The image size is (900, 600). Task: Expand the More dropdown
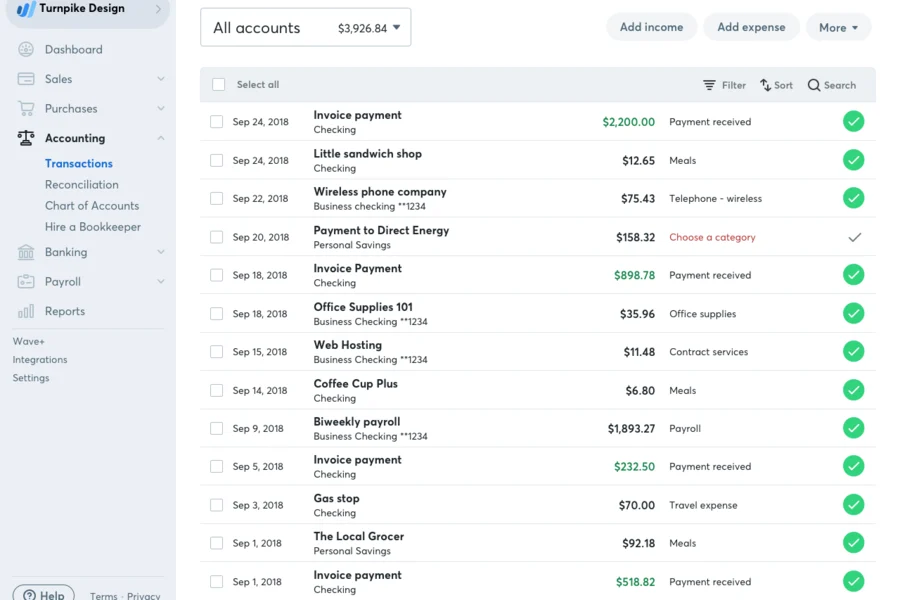pos(838,27)
